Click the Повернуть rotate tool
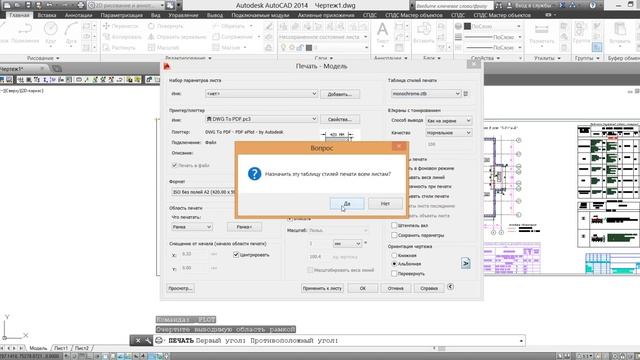The height and width of the screenshot is (360, 640). (x=166, y=26)
